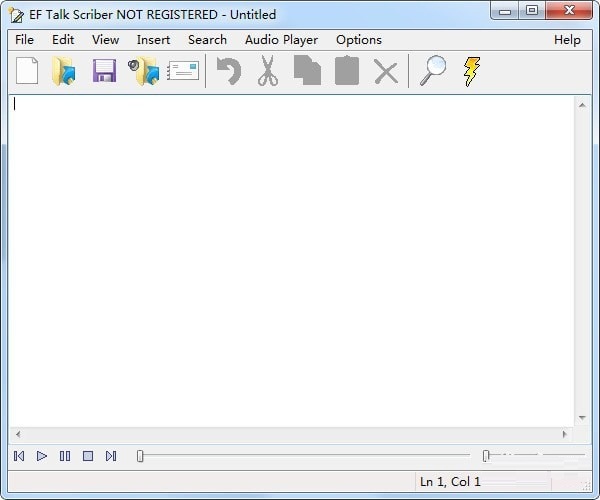Copy selection using the toolbar icon

click(307, 71)
